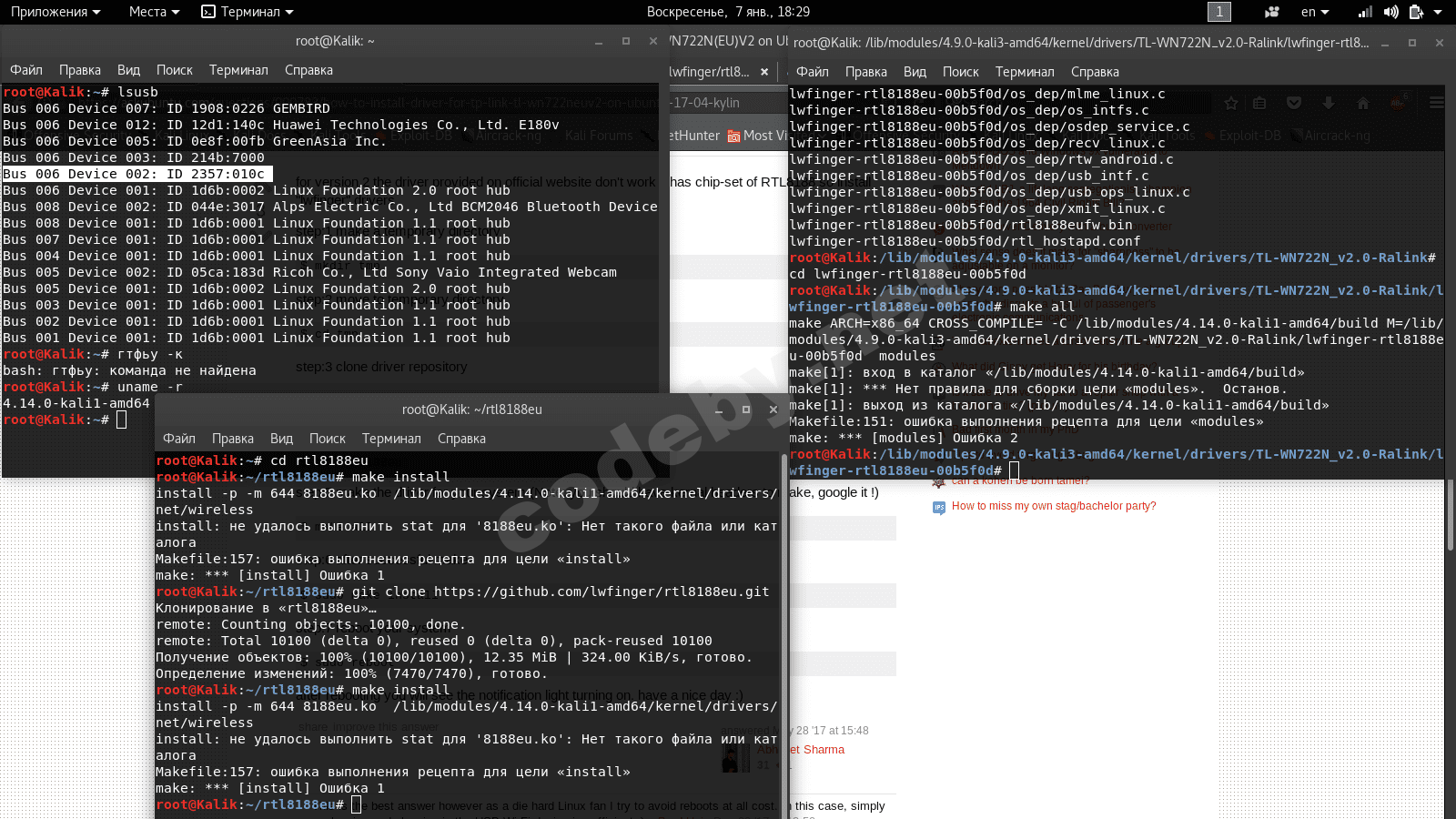This screenshot has width=1456, height=819.
Task: Open link 'How to miss my own stag/bachelor party?'
Action: click(x=1054, y=506)
